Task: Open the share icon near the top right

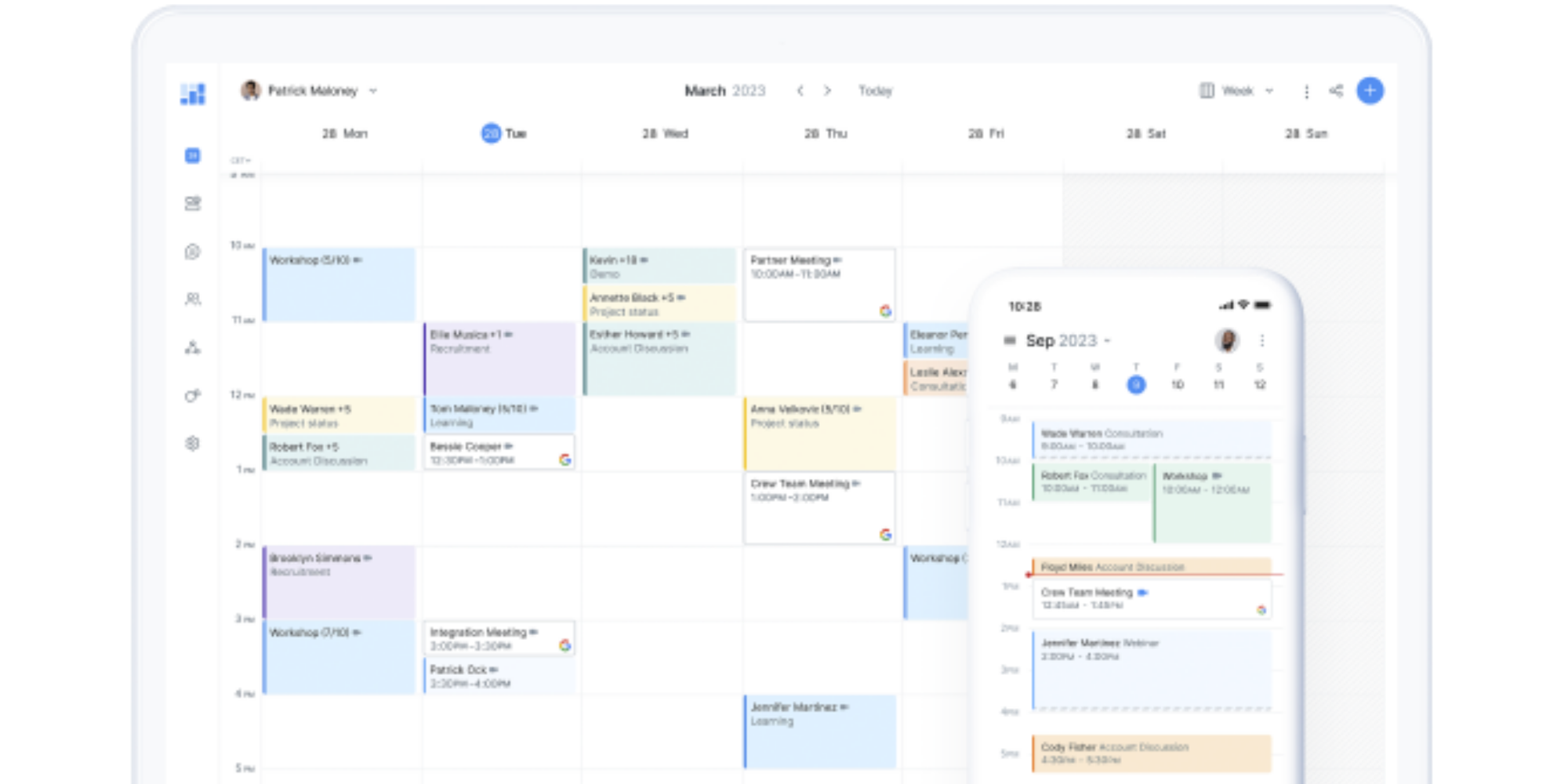Action: point(1338,90)
